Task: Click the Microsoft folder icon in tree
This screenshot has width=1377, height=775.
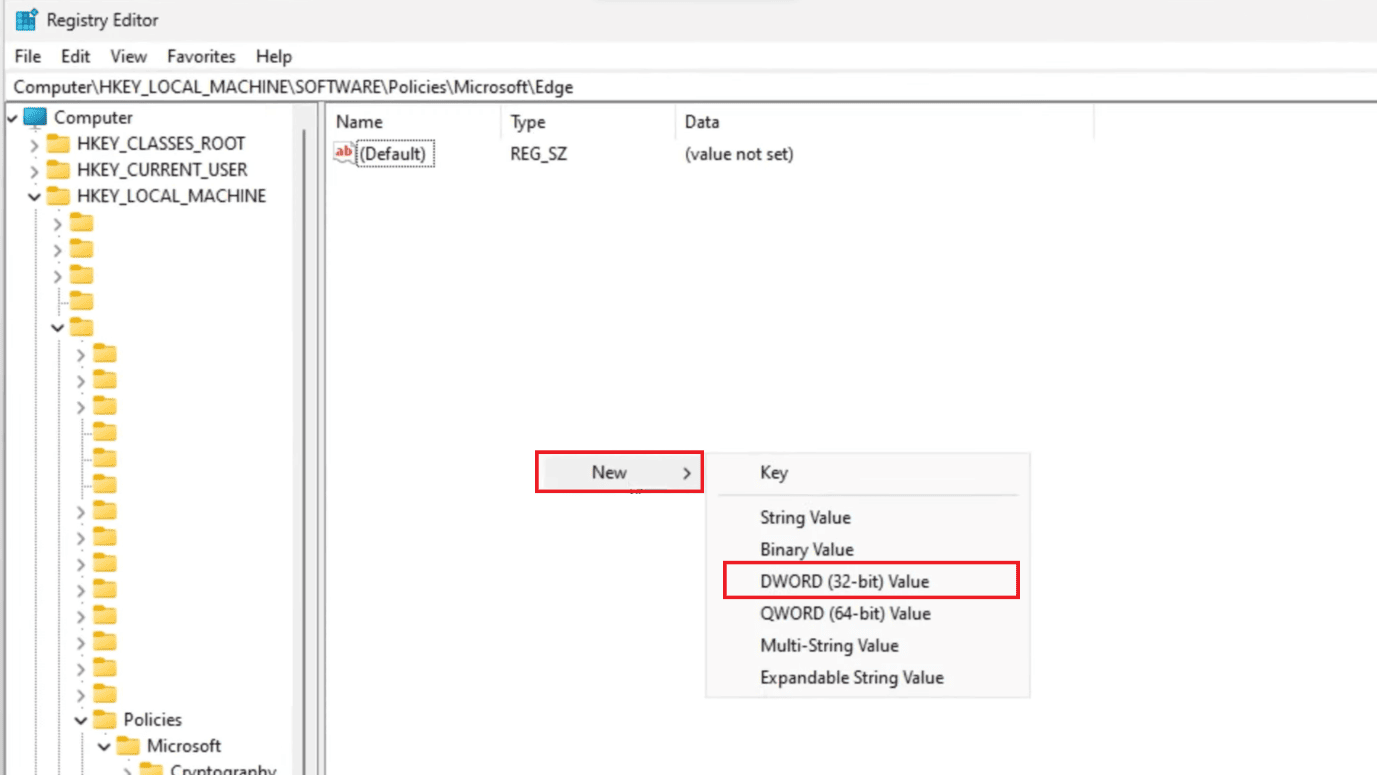Action: 127,745
